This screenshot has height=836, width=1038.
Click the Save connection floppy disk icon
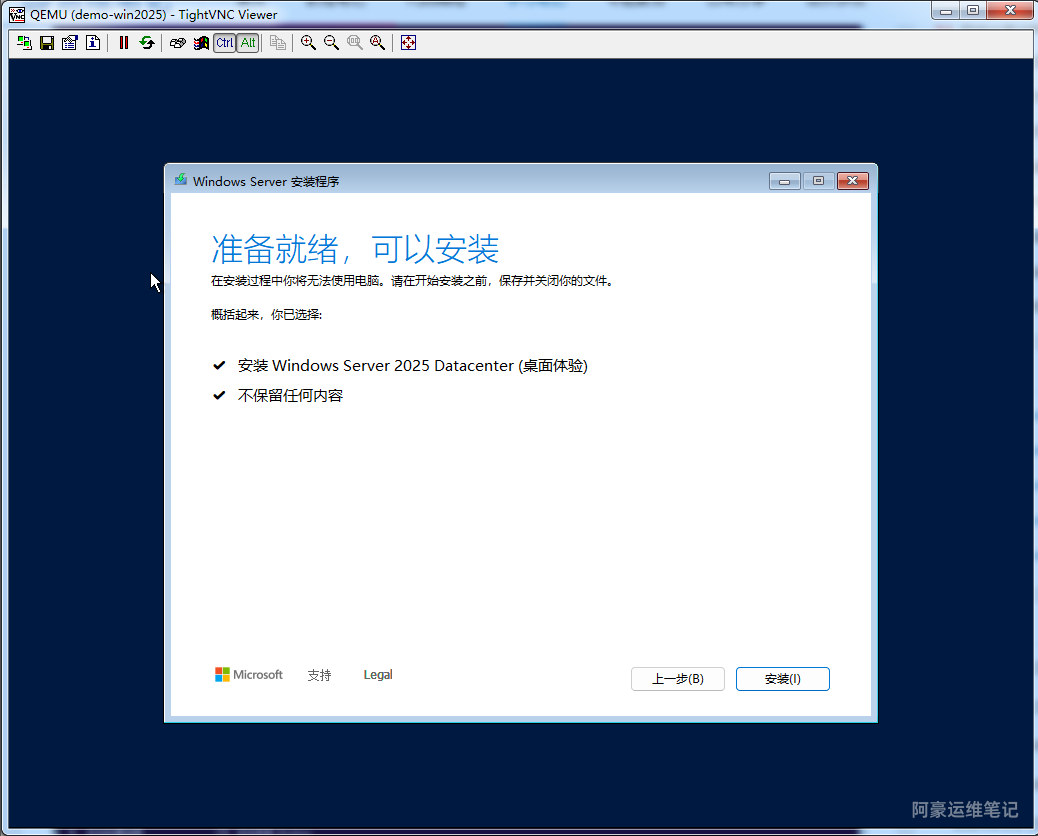(46, 43)
